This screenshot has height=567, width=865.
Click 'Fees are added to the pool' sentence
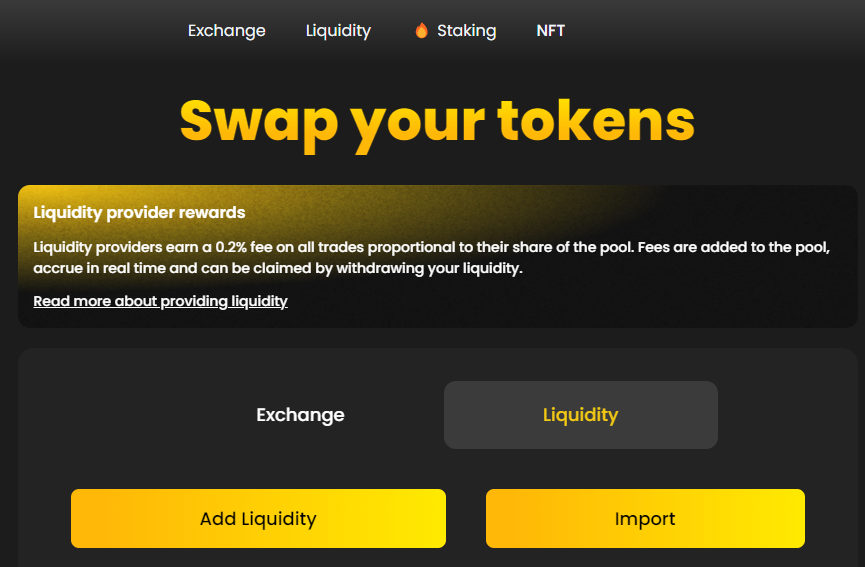(x=734, y=247)
